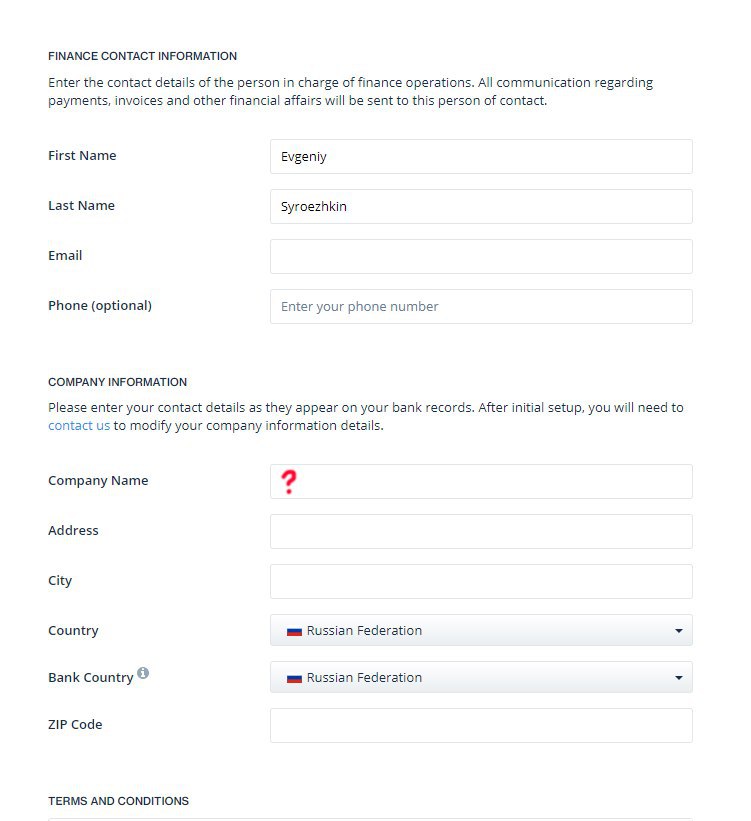
Task: Click the 'Bank Country' label text
Action: [90, 678]
